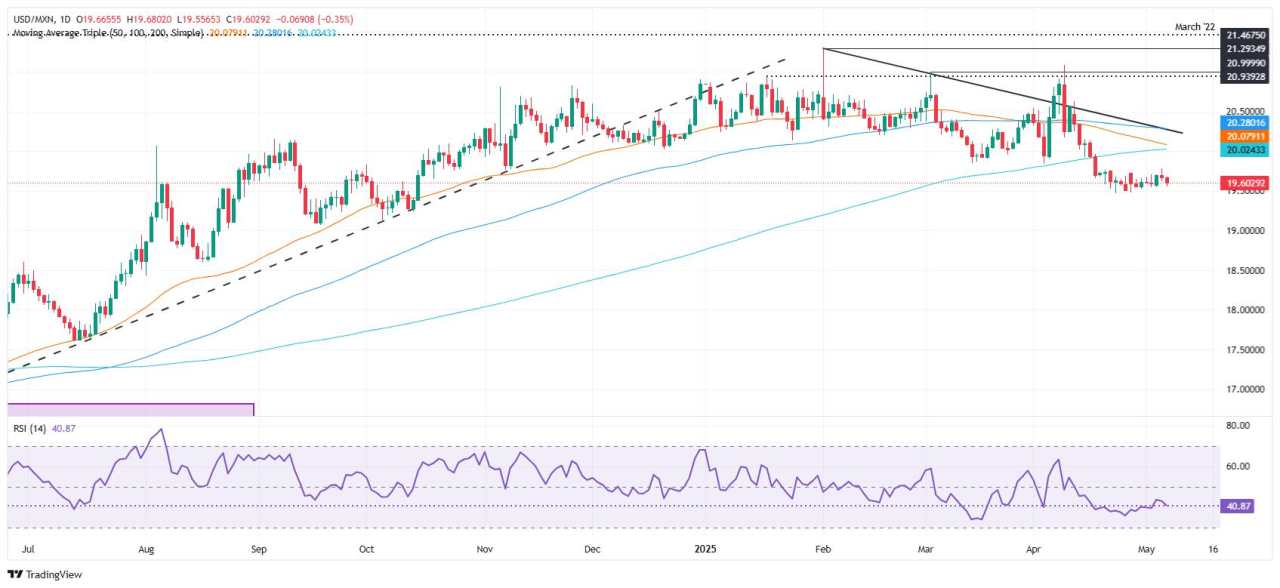
Task: Click the teal 20.02433 moving average tag
Action: pyautogui.click(x=1246, y=150)
